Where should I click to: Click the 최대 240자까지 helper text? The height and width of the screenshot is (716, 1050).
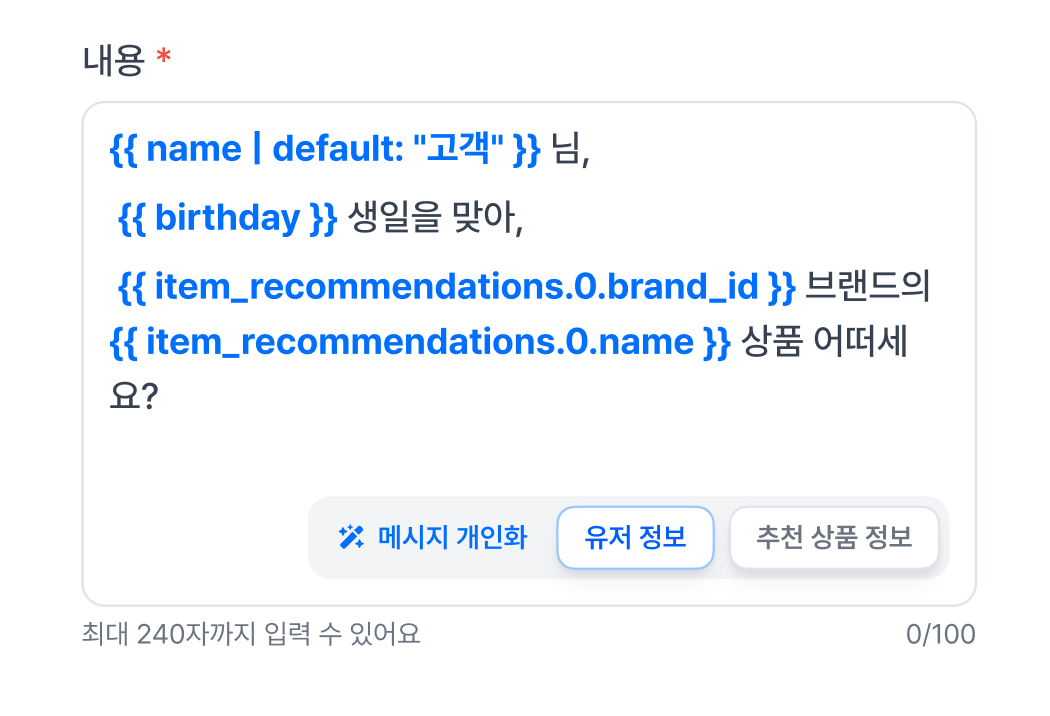(x=251, y=634)
